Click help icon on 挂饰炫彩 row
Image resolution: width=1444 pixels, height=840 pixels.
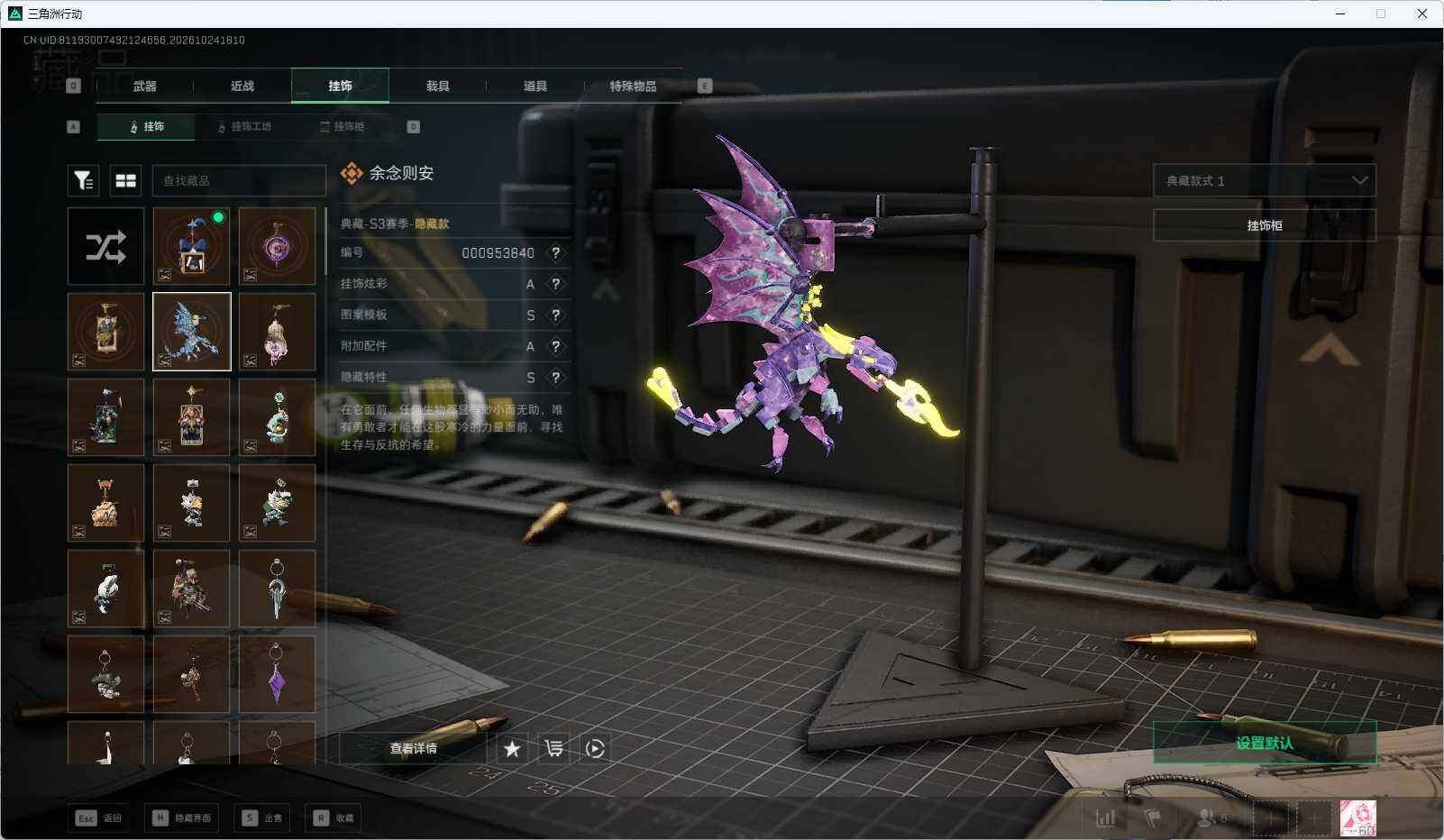pyautogui.click(x=556, y=284)
